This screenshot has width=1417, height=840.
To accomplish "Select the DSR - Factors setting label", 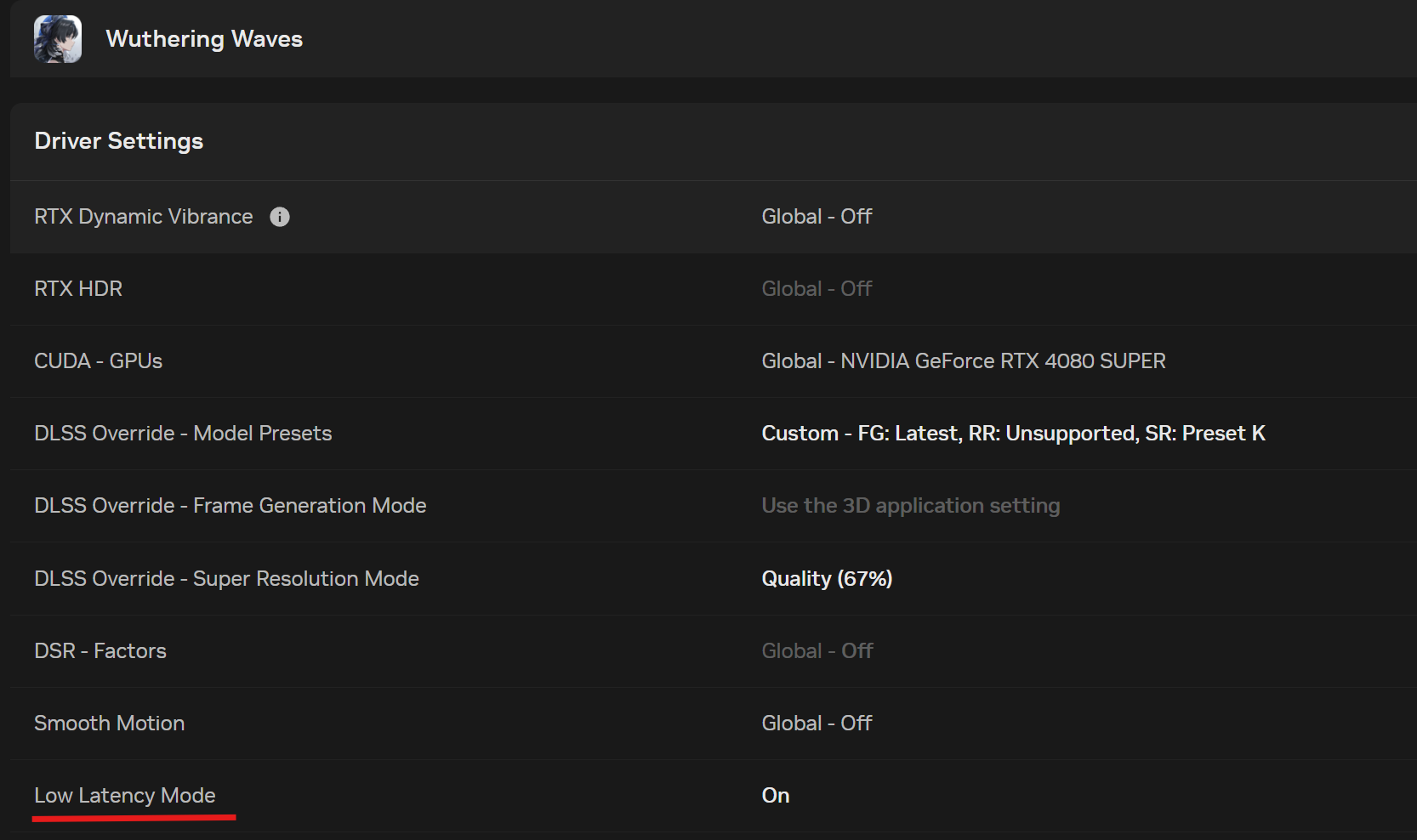I will [100, 651].
